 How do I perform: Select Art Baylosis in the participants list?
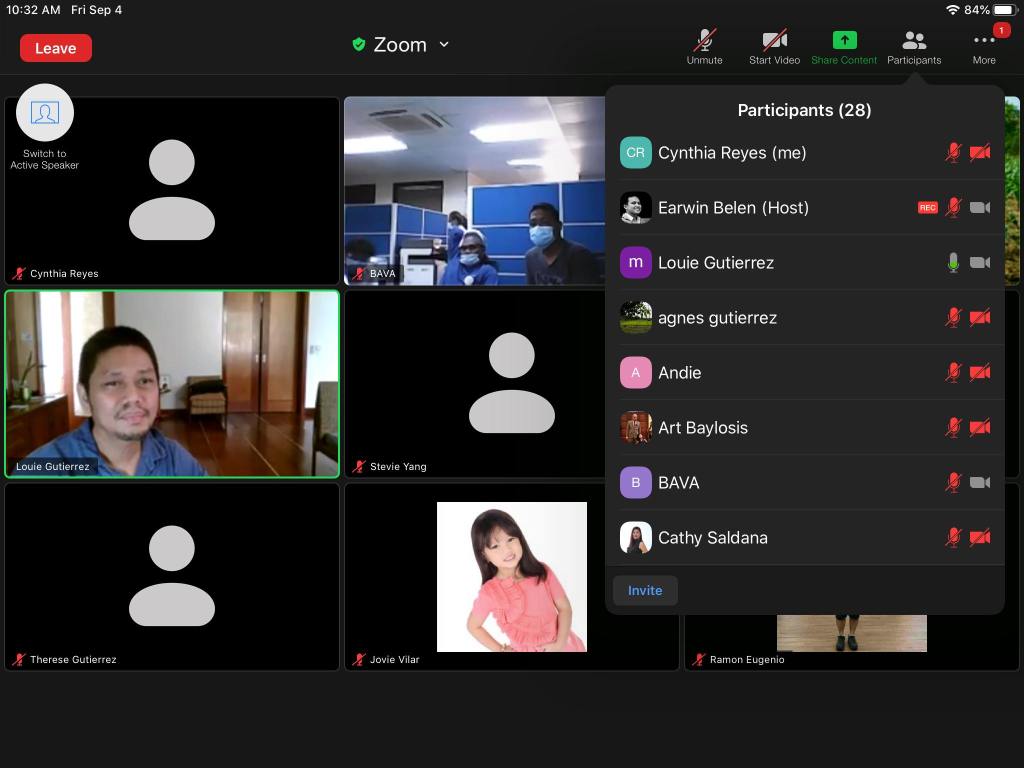(703, 428)
